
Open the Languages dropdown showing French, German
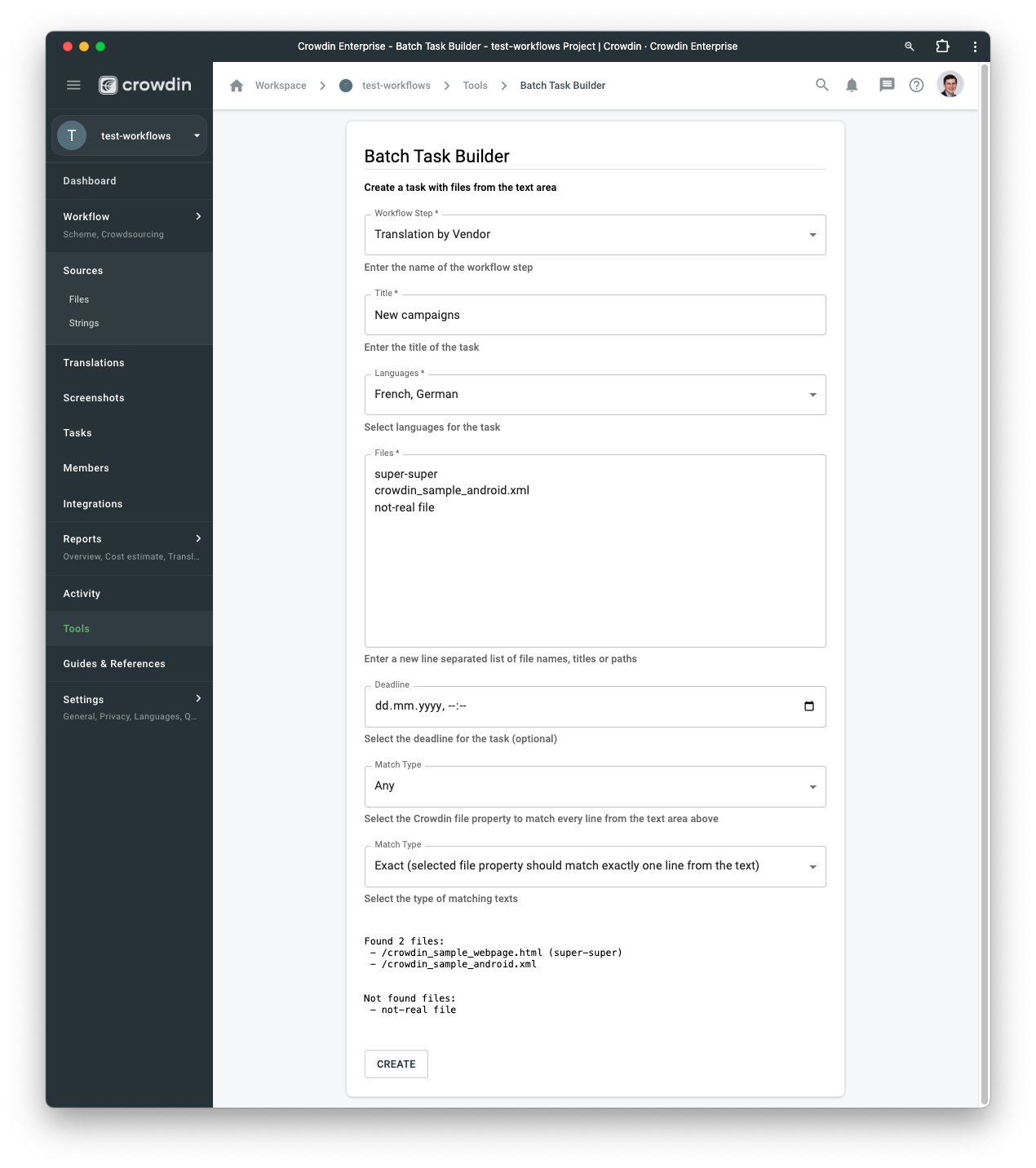(x=595, y=395)
